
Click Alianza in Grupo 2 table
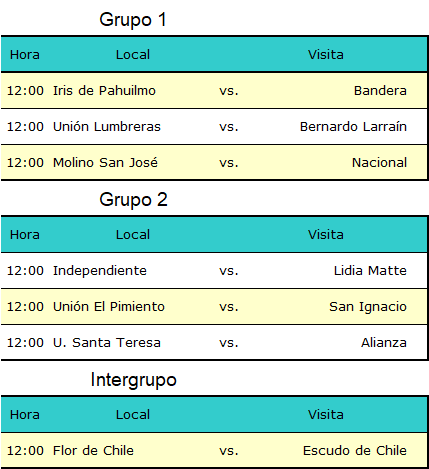click(x=384, y=343)
